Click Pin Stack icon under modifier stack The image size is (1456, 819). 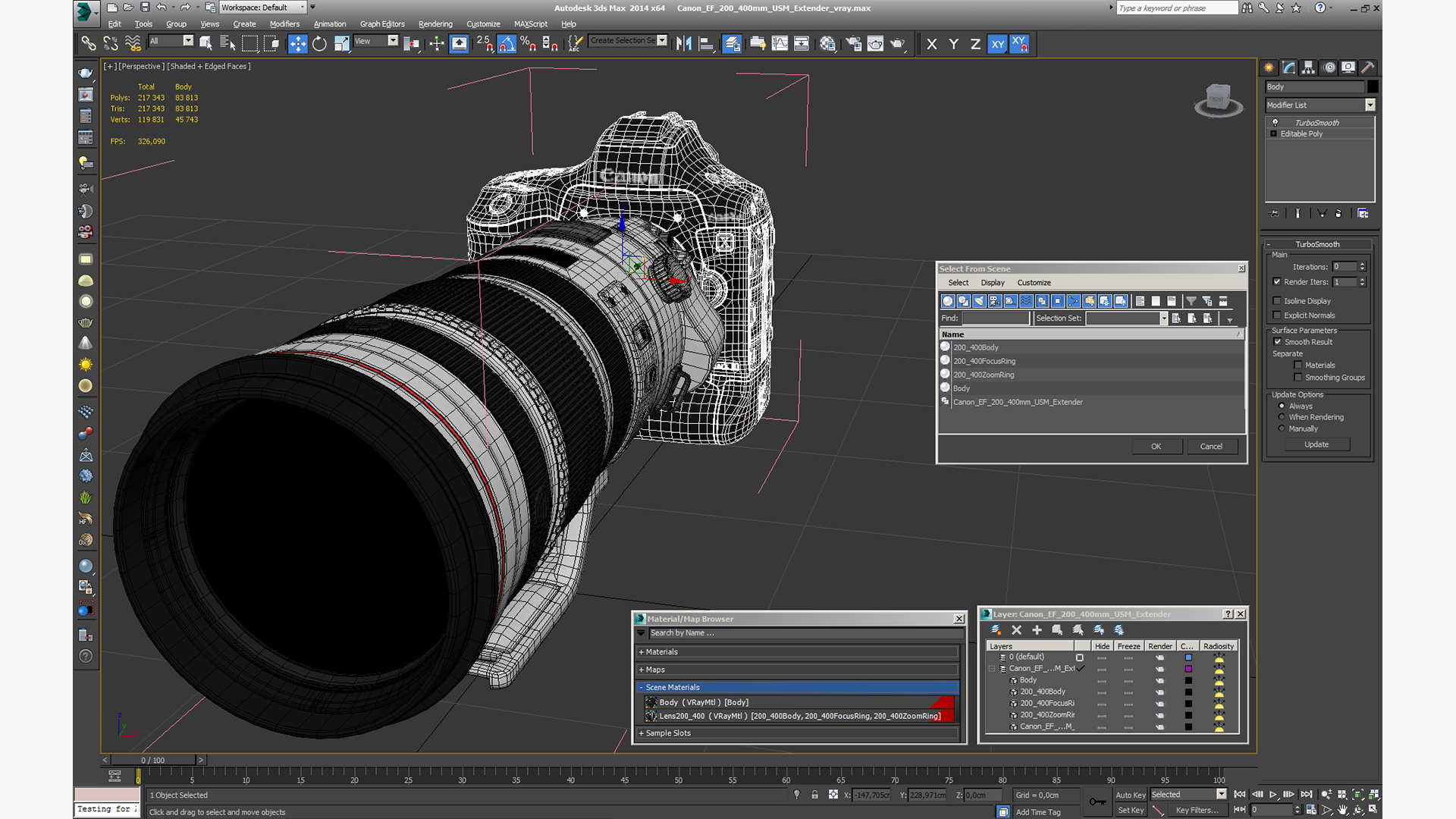point(1274,214)
